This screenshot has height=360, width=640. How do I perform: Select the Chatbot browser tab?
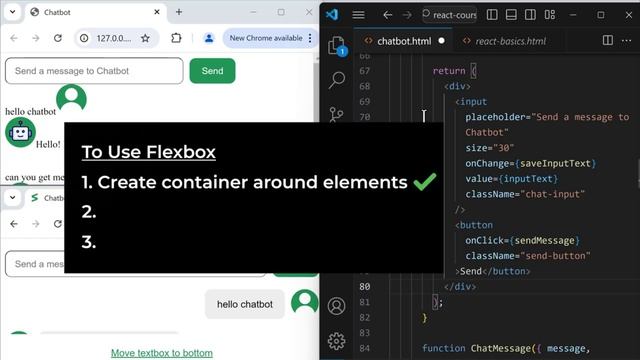96,12
